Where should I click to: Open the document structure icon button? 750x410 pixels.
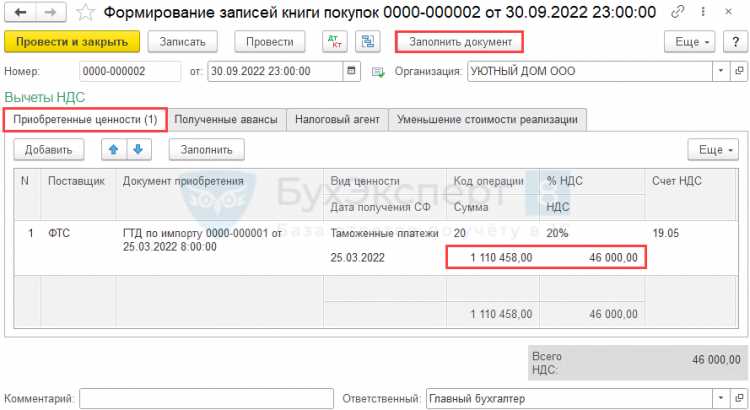click(368, 42)
